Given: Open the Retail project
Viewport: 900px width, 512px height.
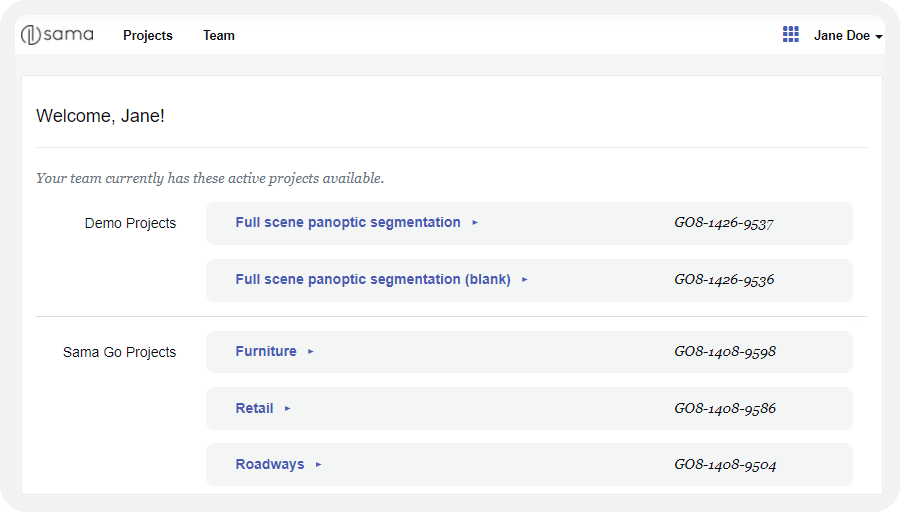Looking at the screenshot, I should pos(254,408).
